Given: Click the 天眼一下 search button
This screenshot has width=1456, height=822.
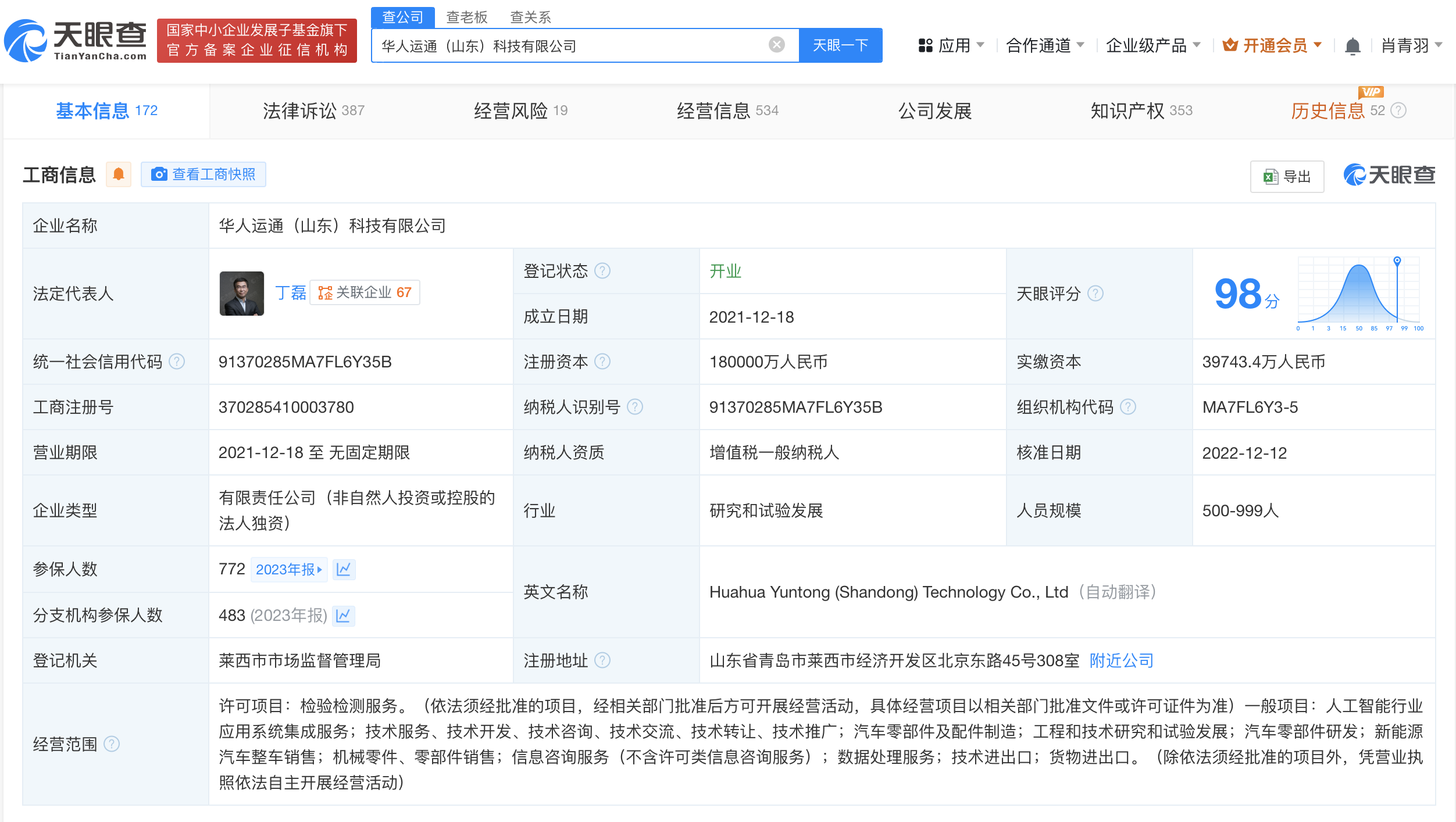Looking at the screenshot, I should (840, 45).
